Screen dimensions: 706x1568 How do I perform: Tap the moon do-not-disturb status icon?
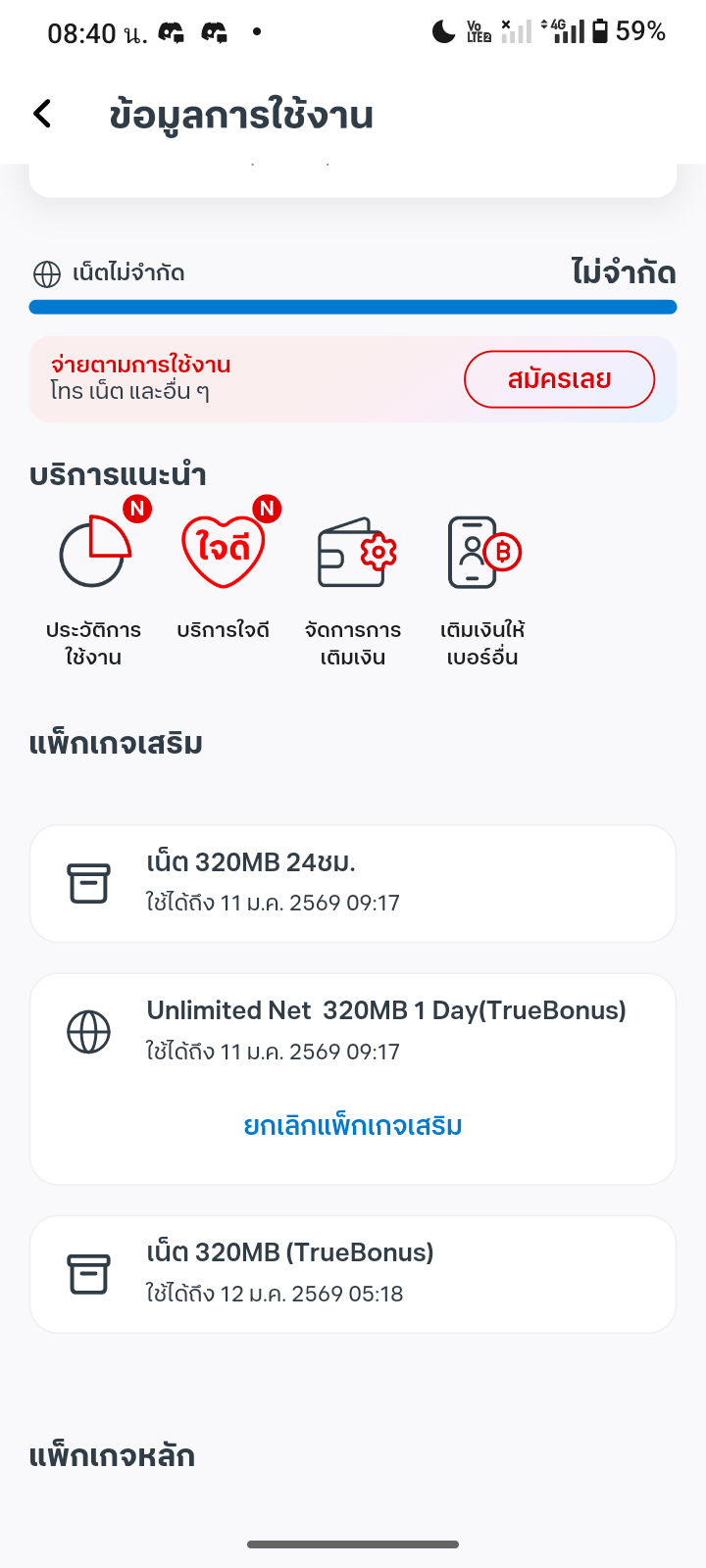443,31
